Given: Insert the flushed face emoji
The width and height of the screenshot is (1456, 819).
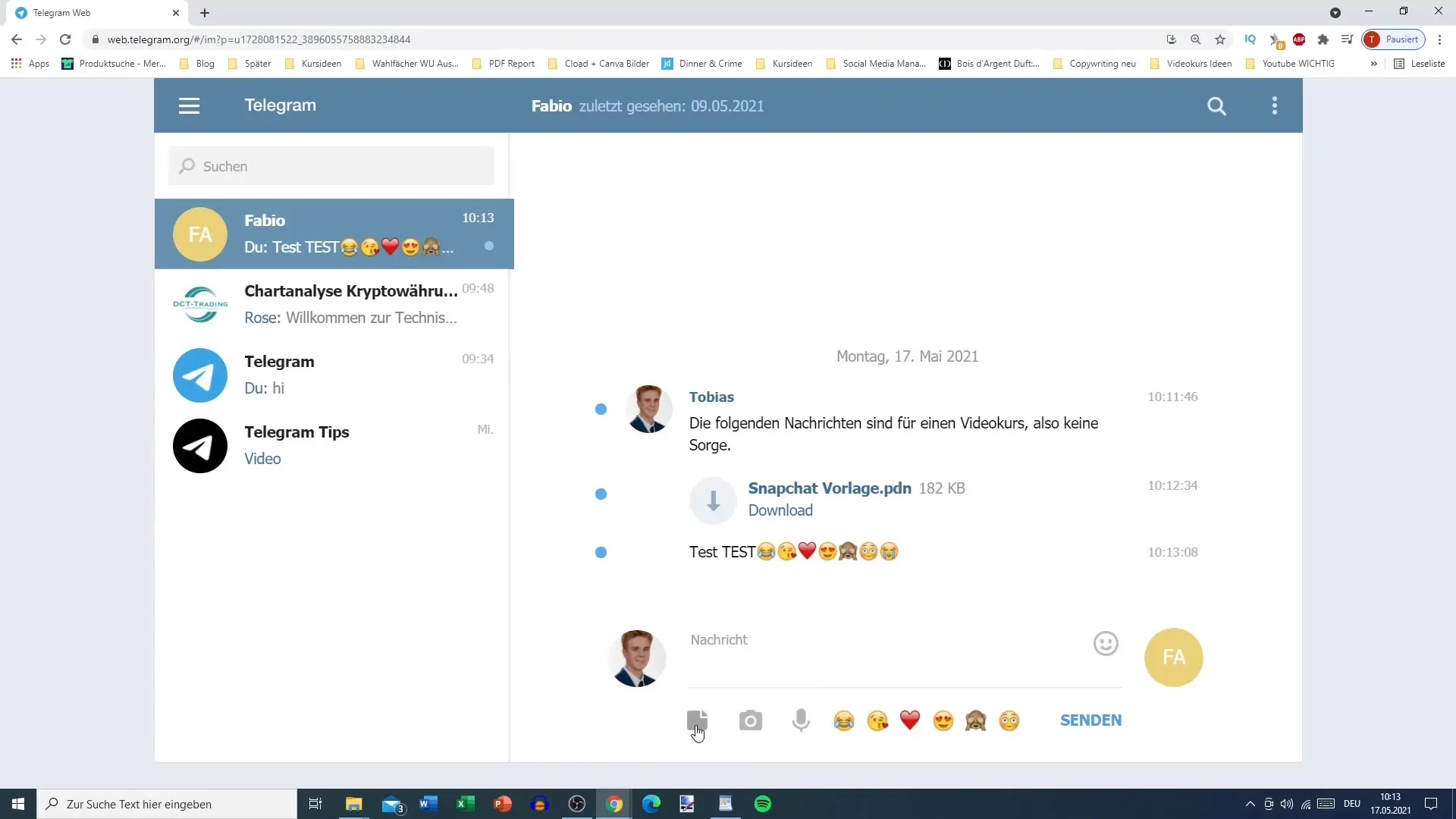Looking at the screenshot, I should (x=1009, y=720).
